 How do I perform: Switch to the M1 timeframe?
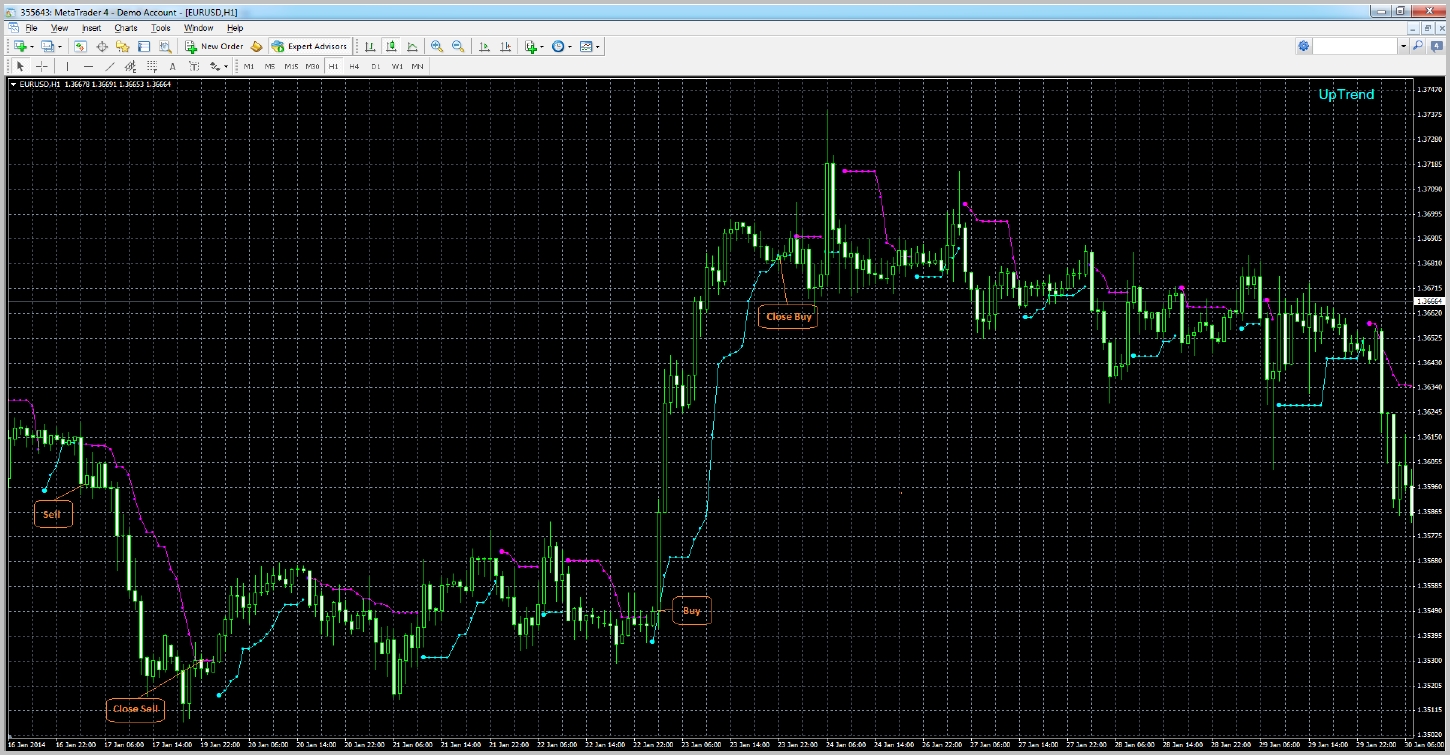249,66
